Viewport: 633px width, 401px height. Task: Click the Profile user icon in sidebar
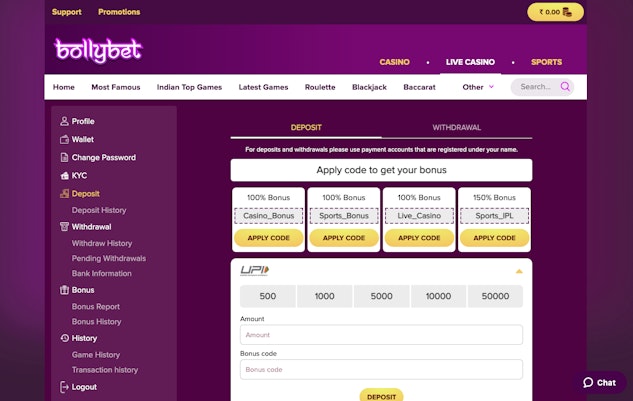pos(65,121)
